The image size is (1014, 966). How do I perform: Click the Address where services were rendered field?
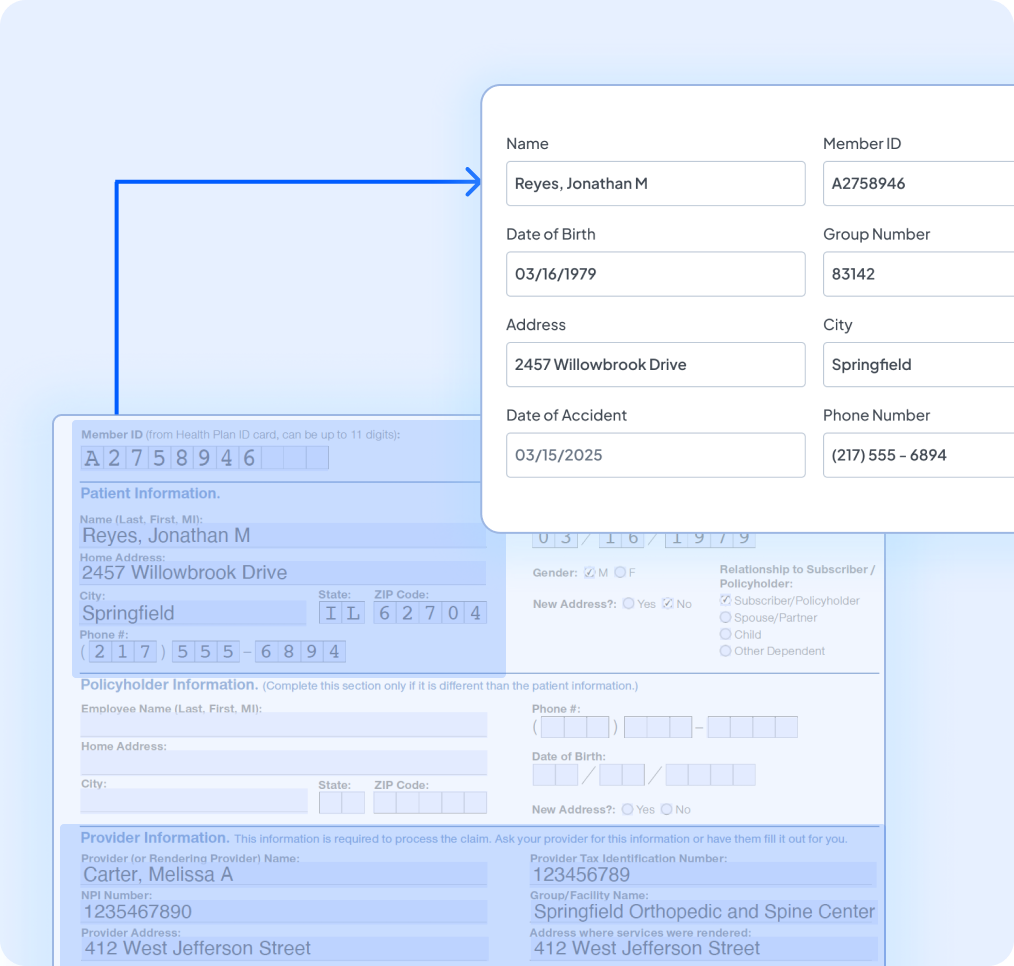703,949
